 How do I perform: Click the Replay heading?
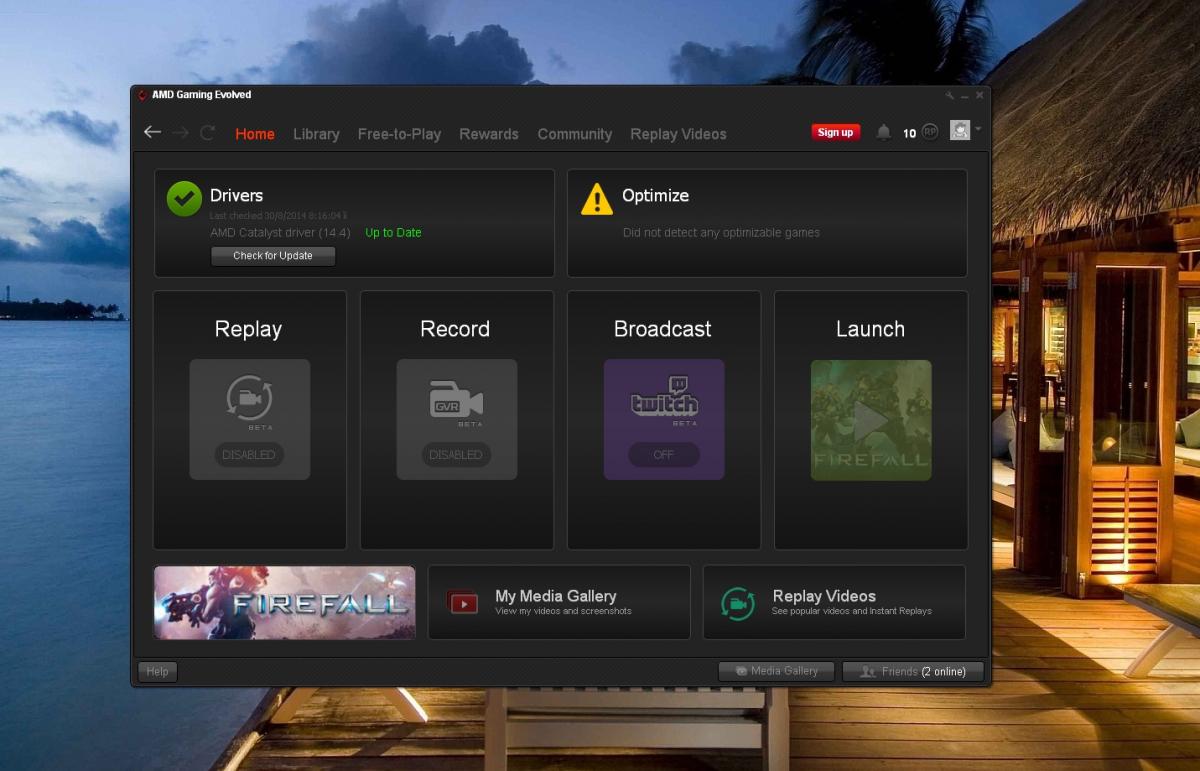[x=248, y=330]
